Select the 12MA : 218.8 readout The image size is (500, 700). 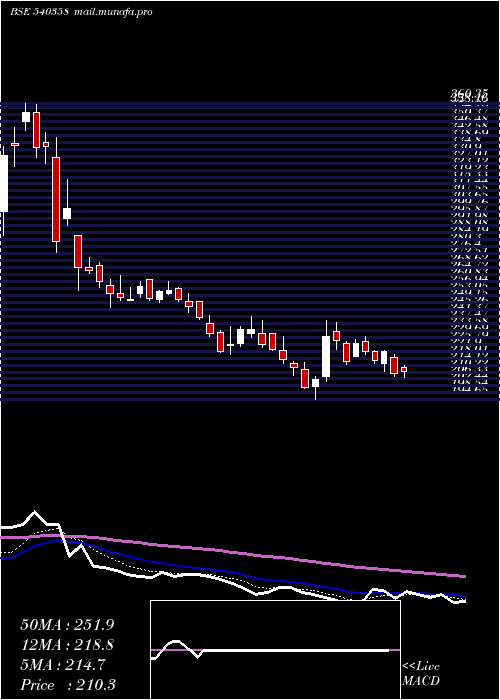coord(67,645)
